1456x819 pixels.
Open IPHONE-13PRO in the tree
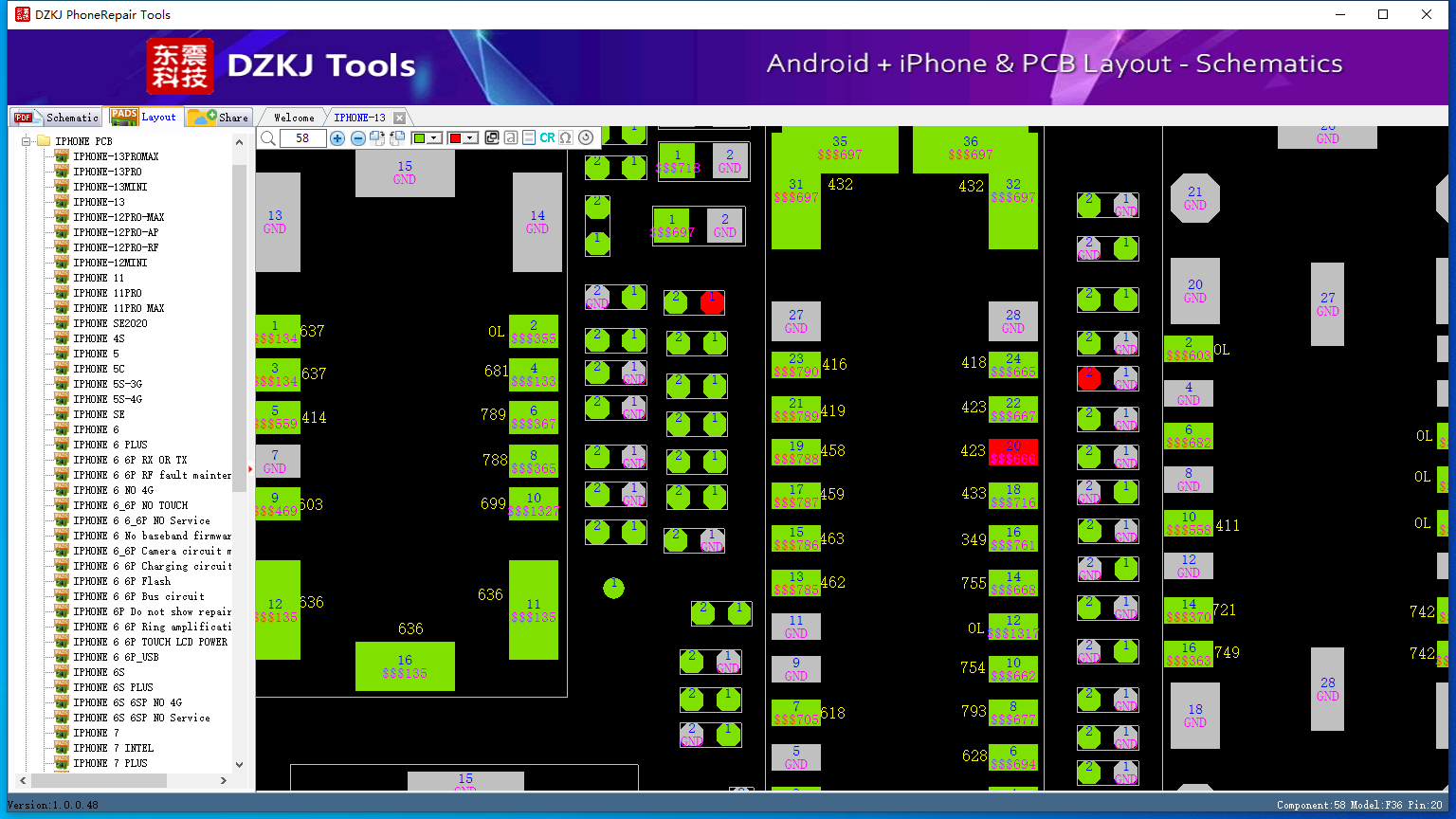click(107, 172)
